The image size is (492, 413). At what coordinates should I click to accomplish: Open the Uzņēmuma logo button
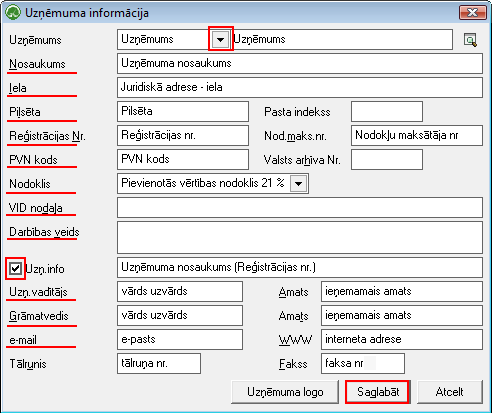[x=285, y=392]
